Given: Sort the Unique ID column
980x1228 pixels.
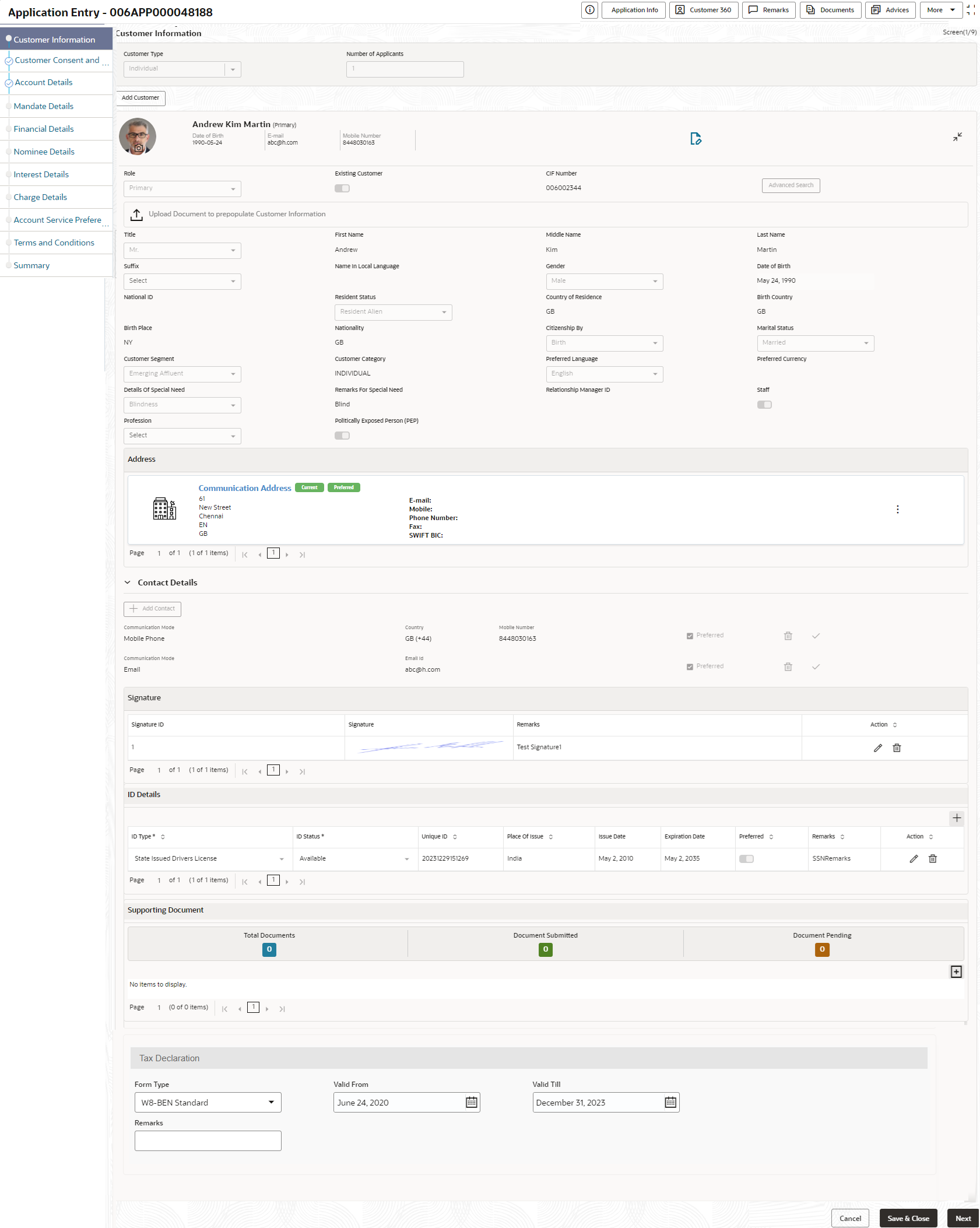Looking at the screenshot, I should point(455,837).
